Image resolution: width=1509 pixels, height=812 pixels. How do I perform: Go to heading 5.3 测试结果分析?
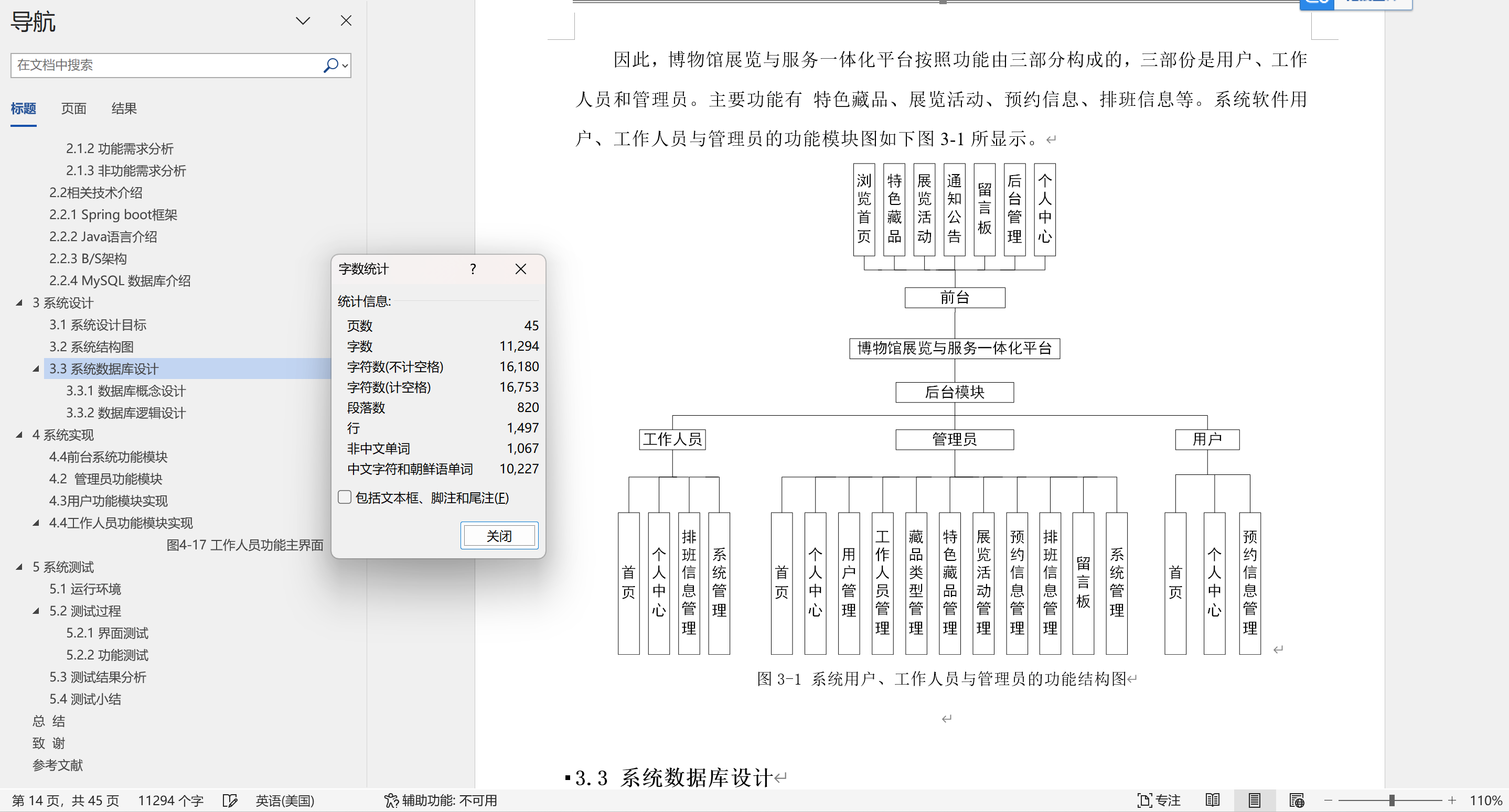[x=98, y=677]
